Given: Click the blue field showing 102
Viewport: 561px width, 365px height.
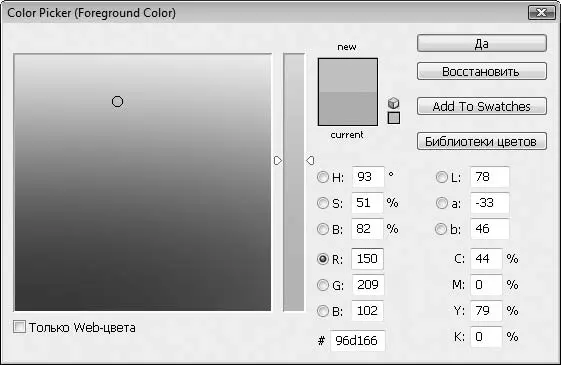Looking at the screenshot, I should (x=367, y=311).
